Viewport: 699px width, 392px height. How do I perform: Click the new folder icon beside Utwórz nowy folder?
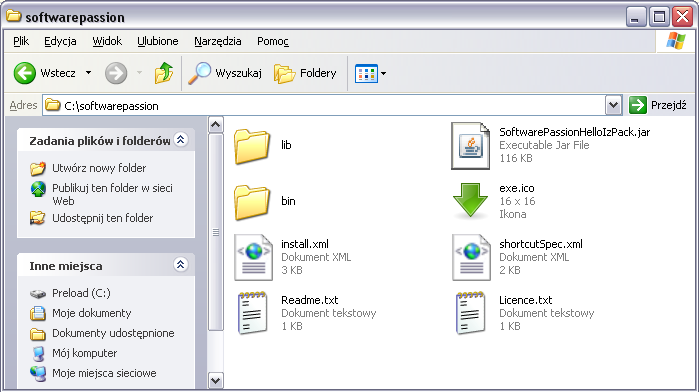pos(38,168)
